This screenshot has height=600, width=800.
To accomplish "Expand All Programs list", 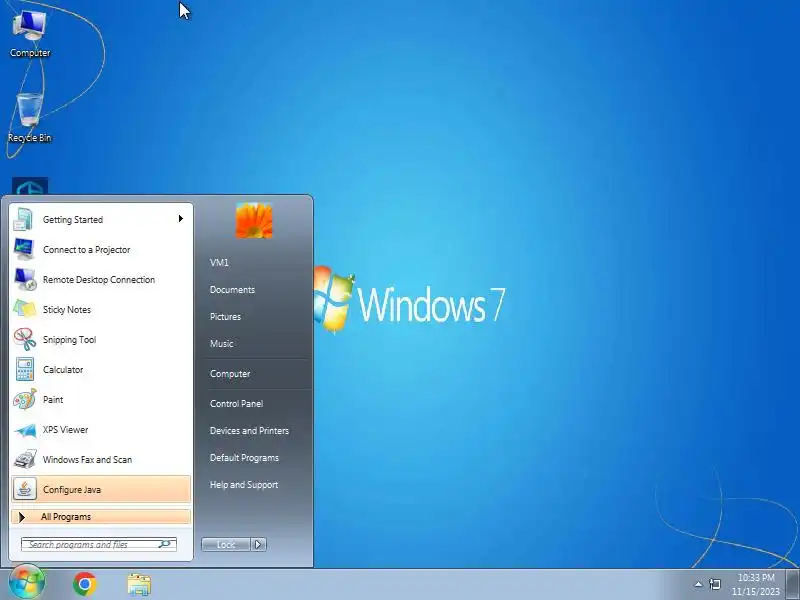I will point(101,517).
